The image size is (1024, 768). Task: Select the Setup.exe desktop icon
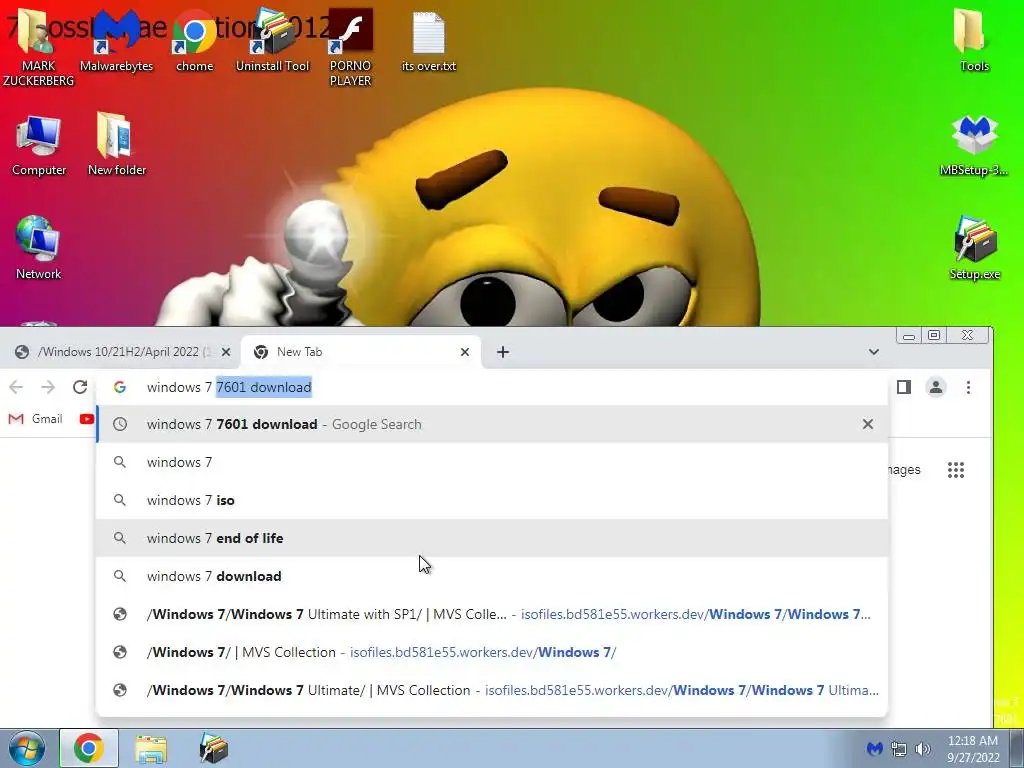coord(974,248)
